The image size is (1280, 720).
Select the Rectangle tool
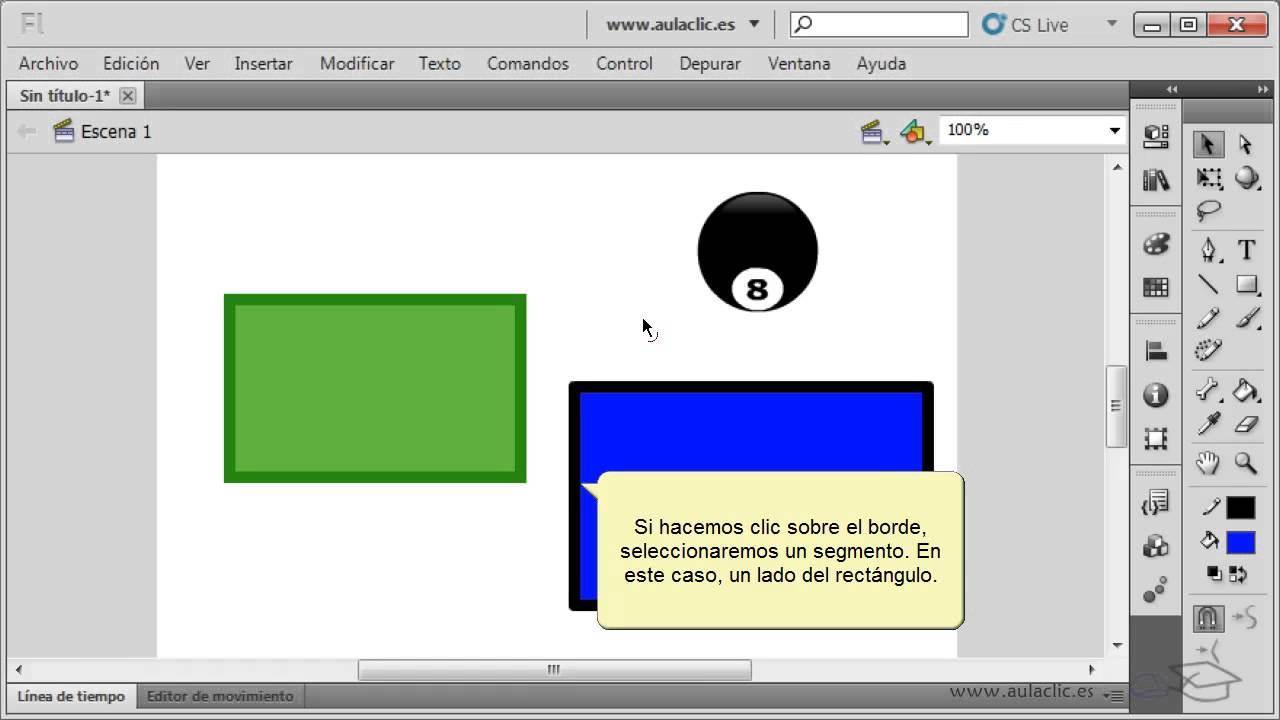[1246, 285]
